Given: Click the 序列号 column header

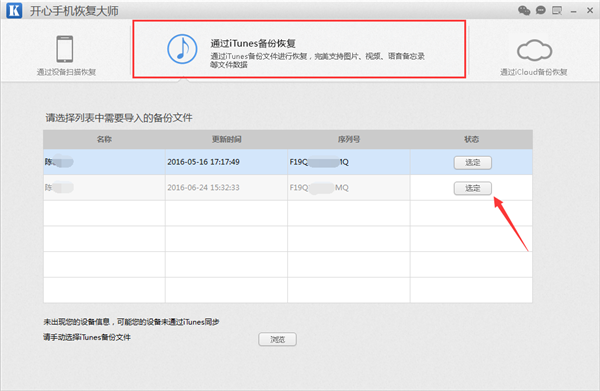Looking at the screenshot, I should (x=349, y=139).
